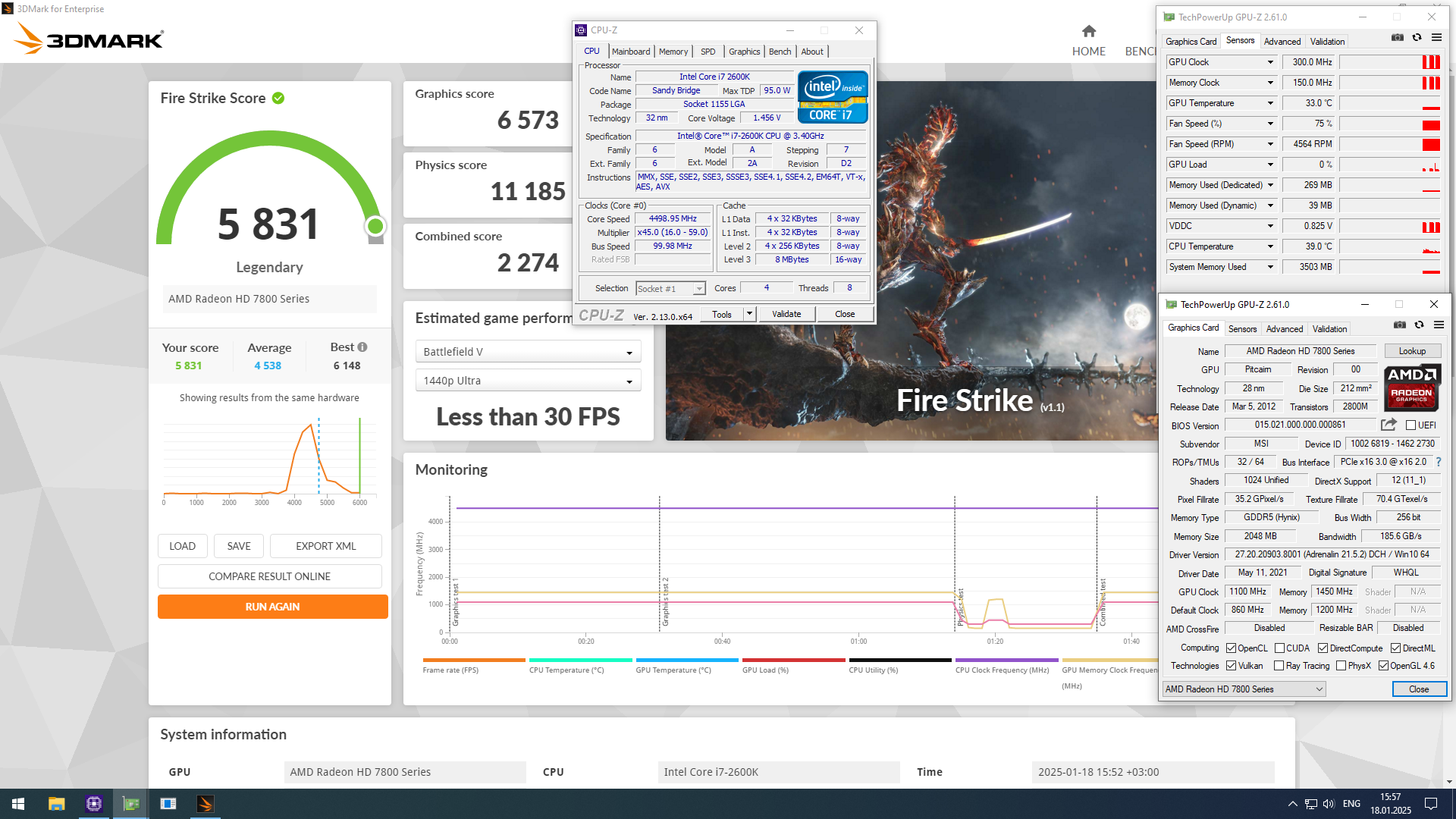Viewport: 1456px width, 819px height.
Task: Open Advanced tab in GPU-Z Sensors window
Action: 1282,42
